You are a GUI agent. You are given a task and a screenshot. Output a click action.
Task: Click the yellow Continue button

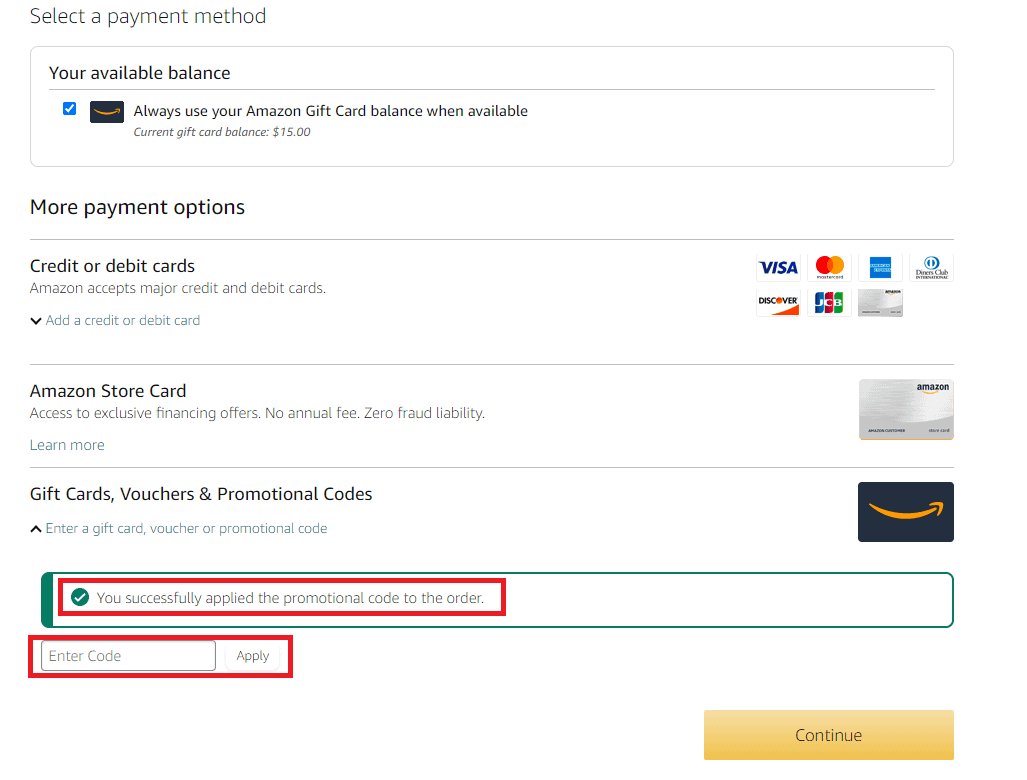tap(829, 735)
